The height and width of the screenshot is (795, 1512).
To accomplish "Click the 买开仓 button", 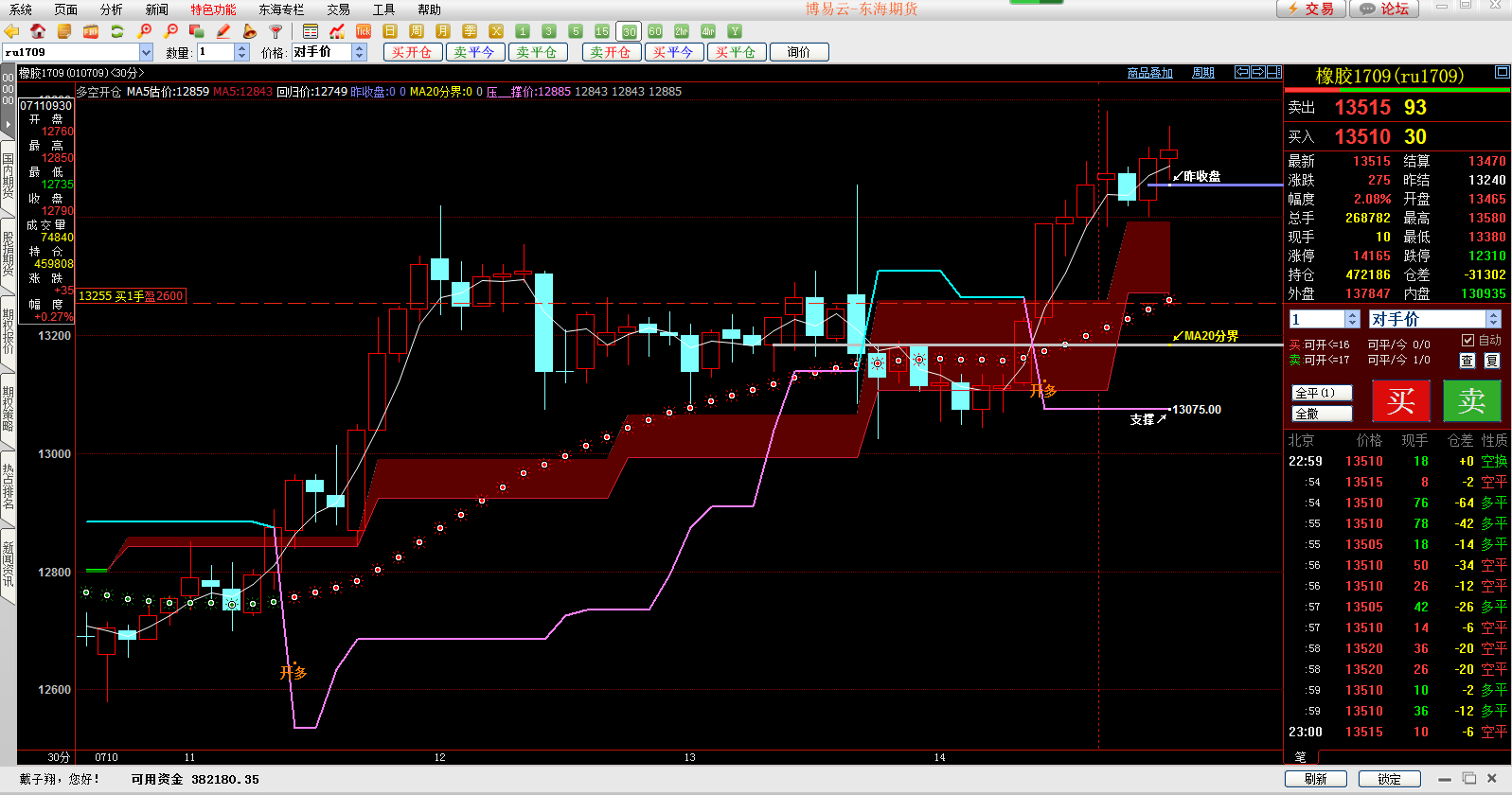I will pyautogui.click(x=412, y=52).
